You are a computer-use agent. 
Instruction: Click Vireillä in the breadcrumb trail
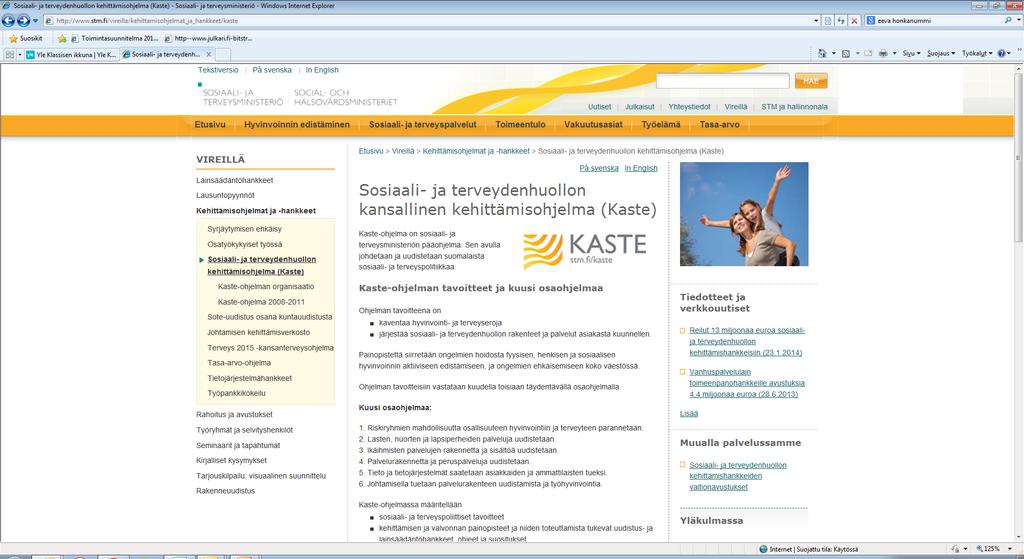tap(403, 151)
